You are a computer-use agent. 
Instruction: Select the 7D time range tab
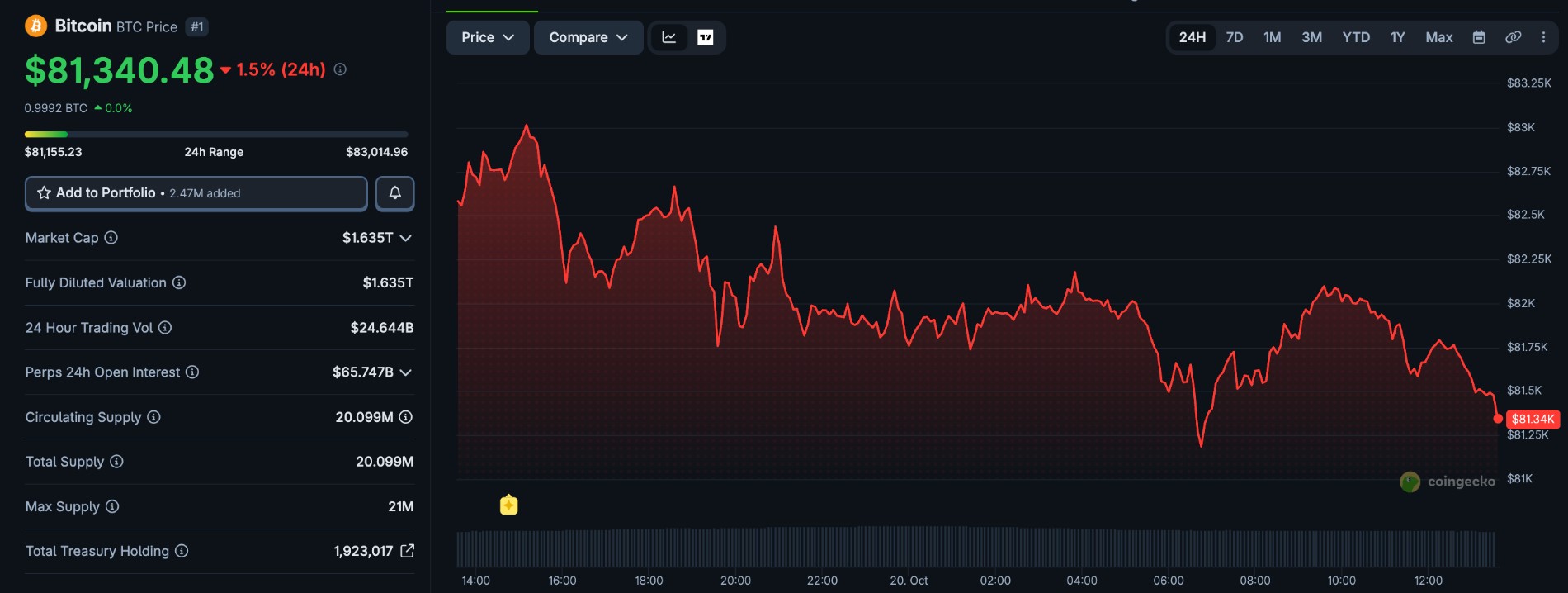[1235, 37]
